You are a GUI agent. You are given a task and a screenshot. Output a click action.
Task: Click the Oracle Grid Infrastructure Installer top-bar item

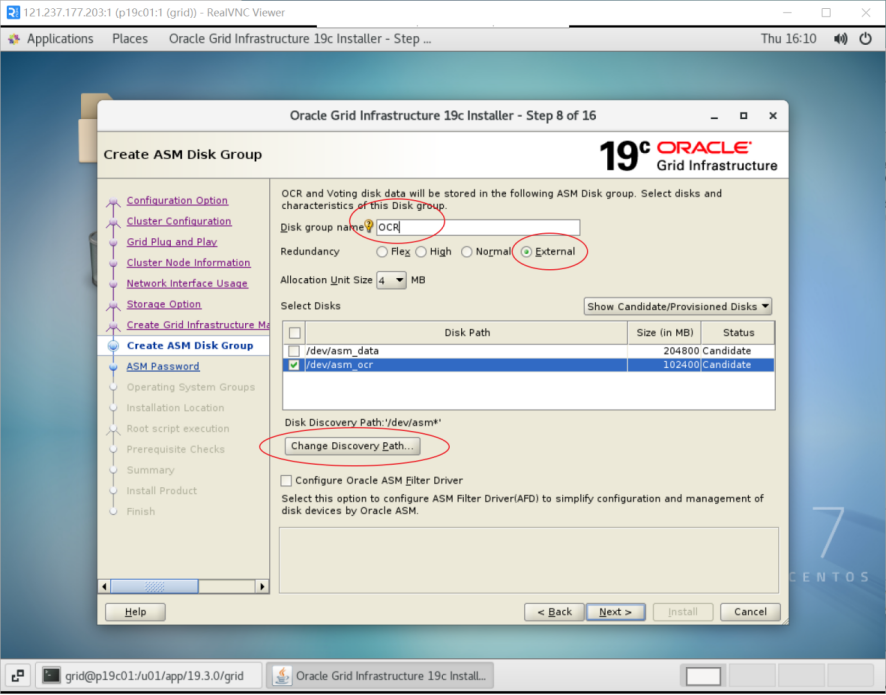300,39
